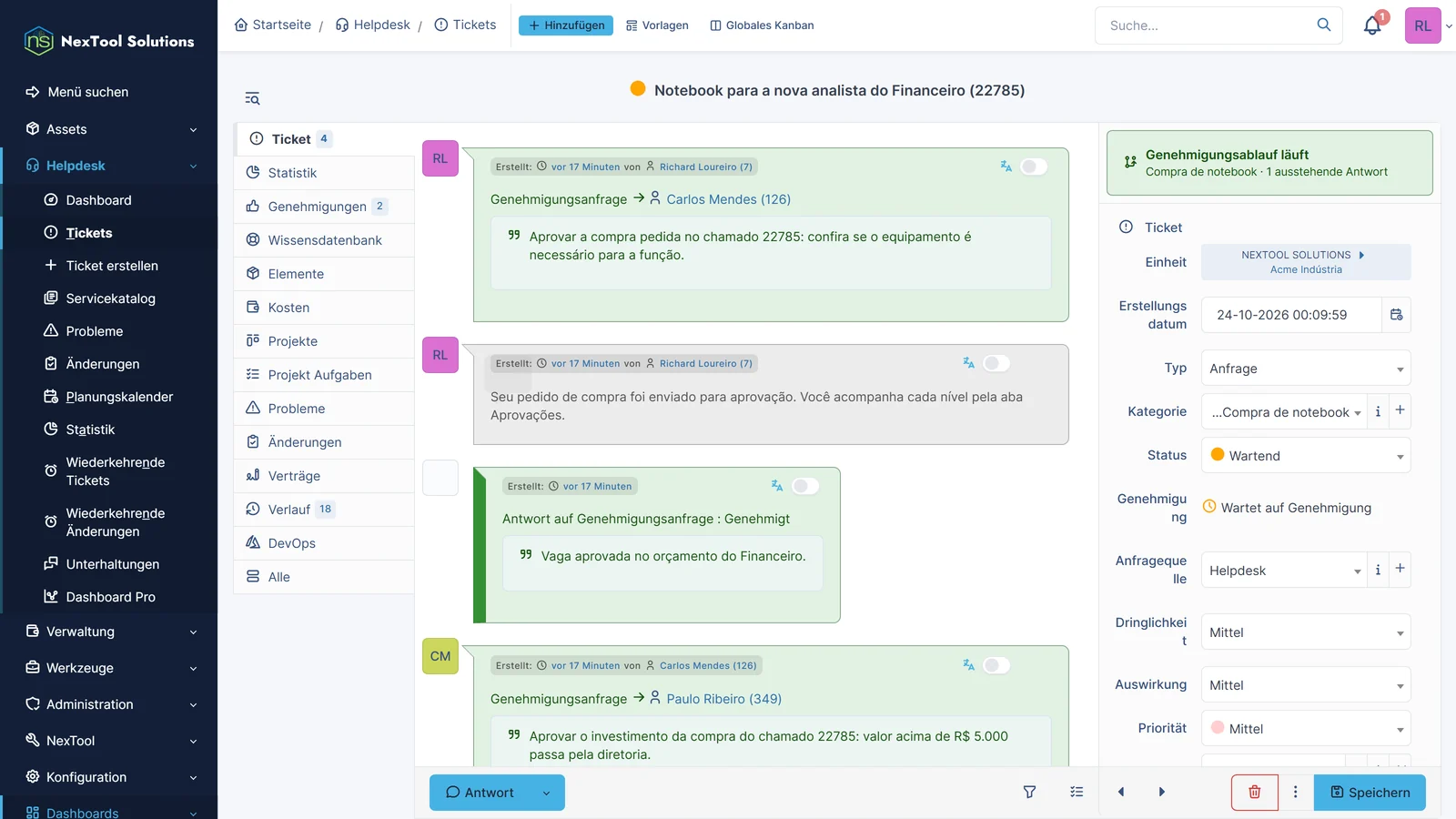Open the calendar picker for Erstellungsdatum
Image resolution: width=1456 pixels, height=819 pixels.
click(x=1396, y=315)
